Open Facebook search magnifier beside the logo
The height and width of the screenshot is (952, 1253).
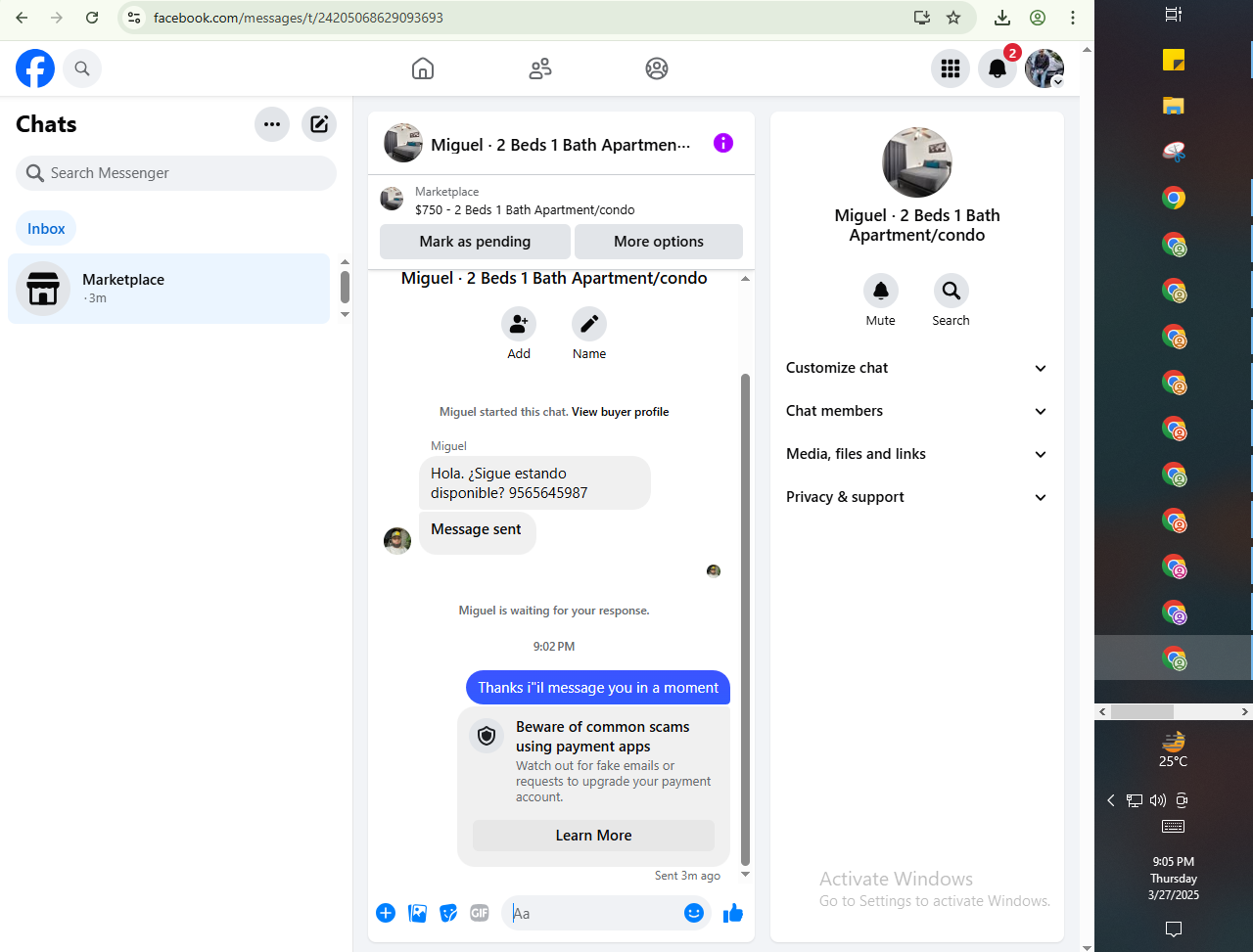coord(82,68)
